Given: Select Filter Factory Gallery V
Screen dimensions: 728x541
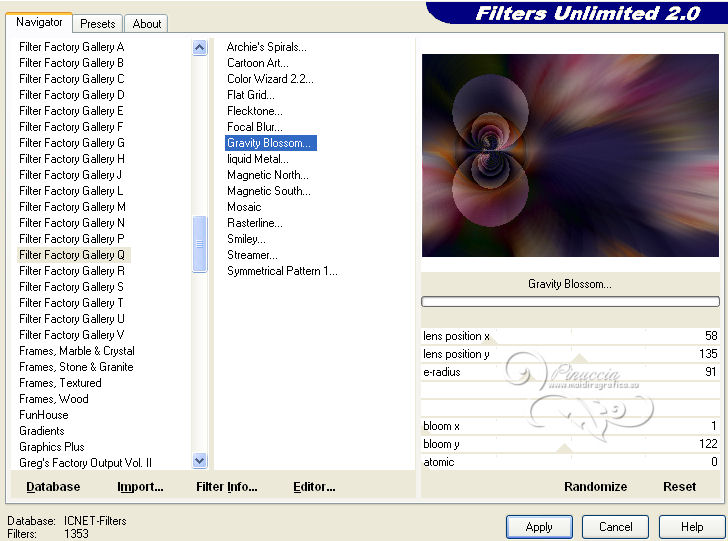Looking at the screenshot, I should tap(72, 335).
